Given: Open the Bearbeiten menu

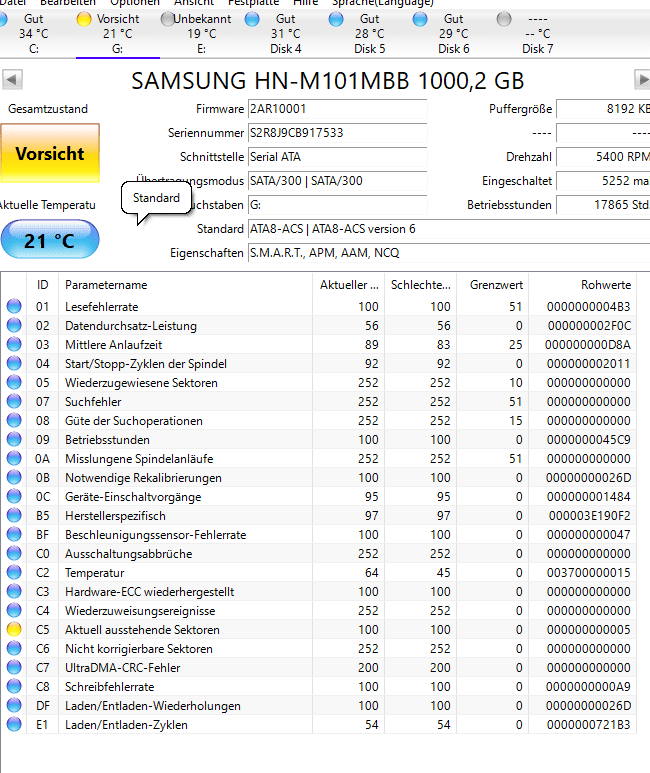Looking at the screenshot, I should 68,2.
